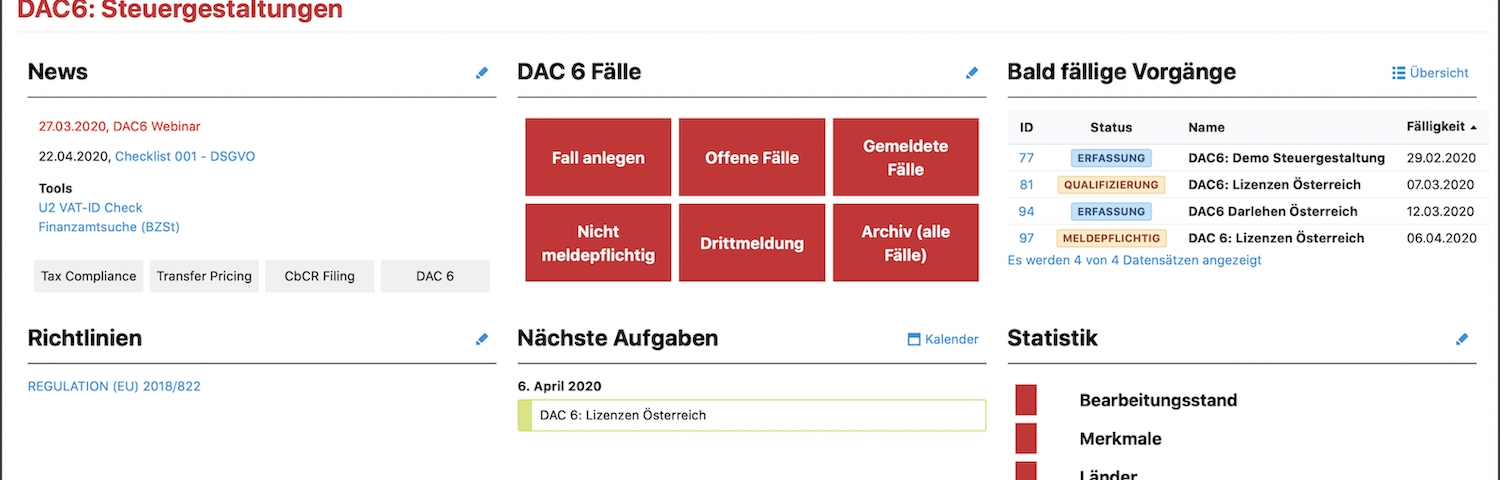Open Kalender via calendar icon
Screen dimensions: 1500x480
coord(913,339)
